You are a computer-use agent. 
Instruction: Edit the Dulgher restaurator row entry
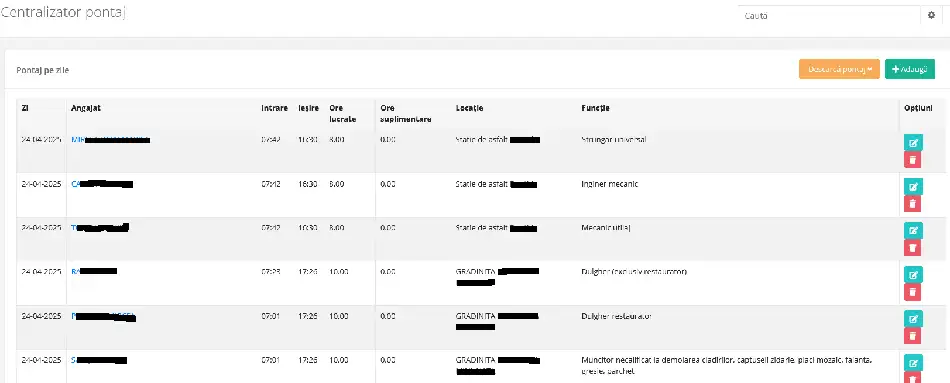[x=912, y=319]
